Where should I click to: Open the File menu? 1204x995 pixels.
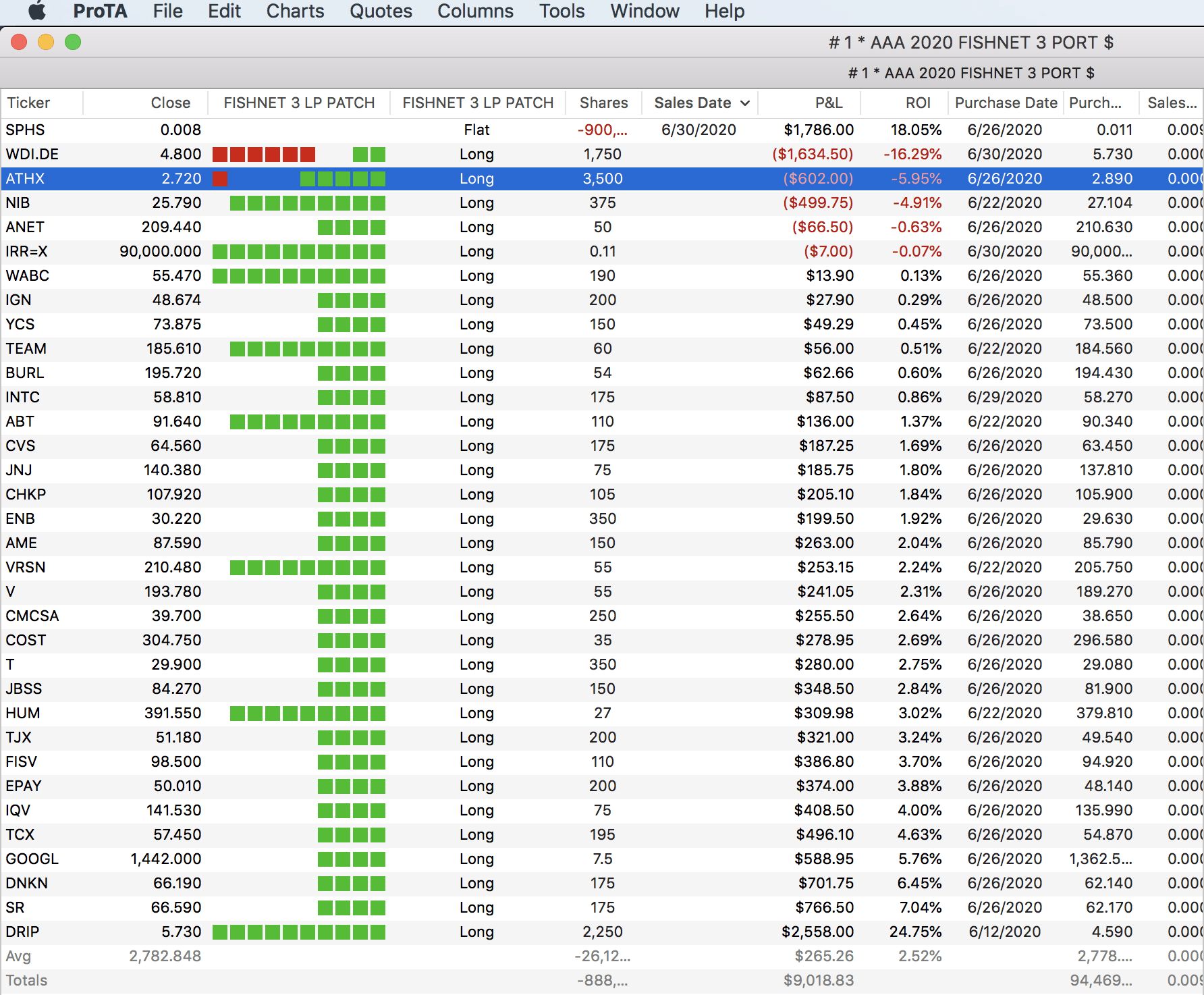tap(167, 11)
